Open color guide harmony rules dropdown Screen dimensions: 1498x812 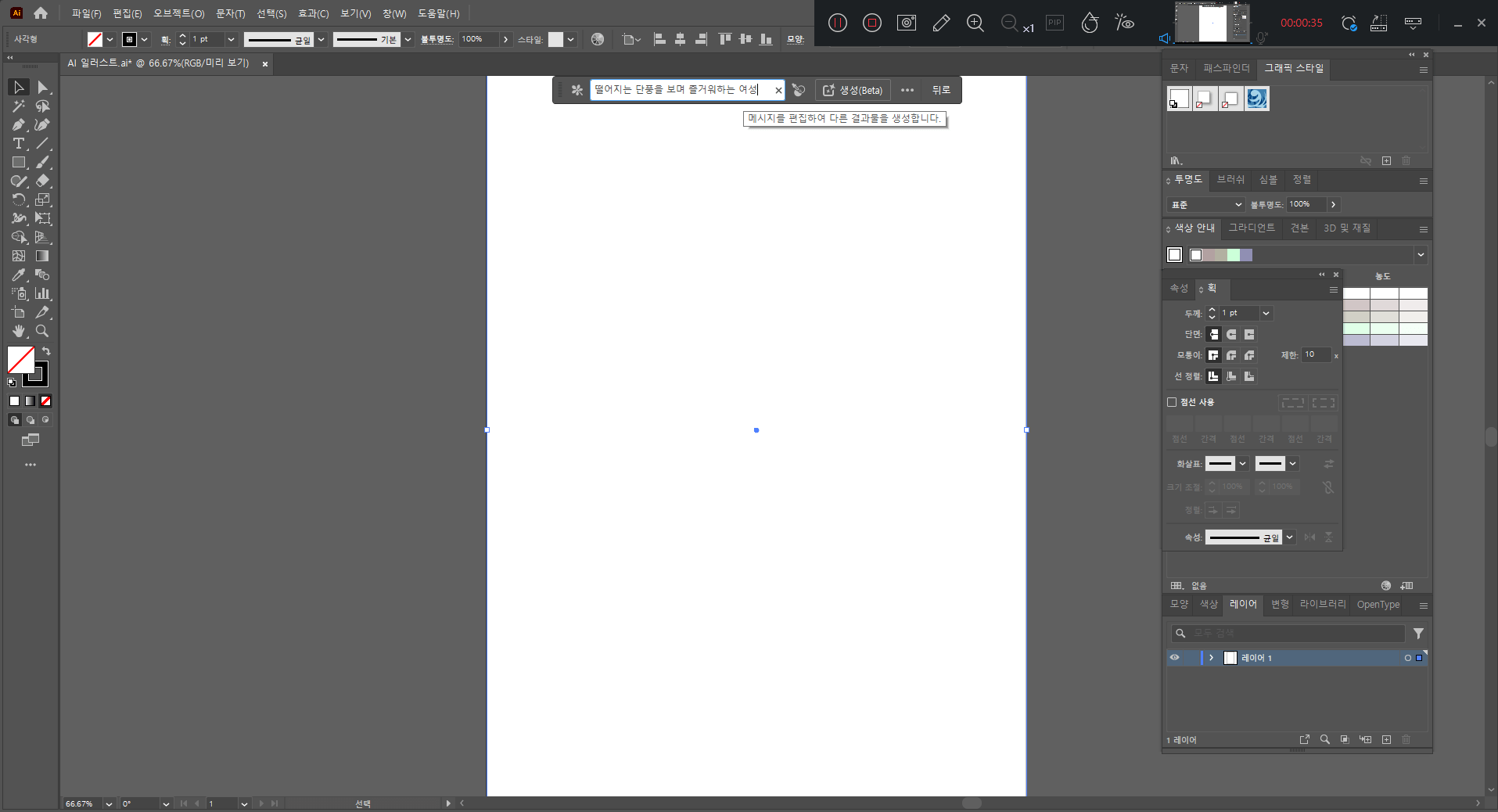(x=1421, y=255)
